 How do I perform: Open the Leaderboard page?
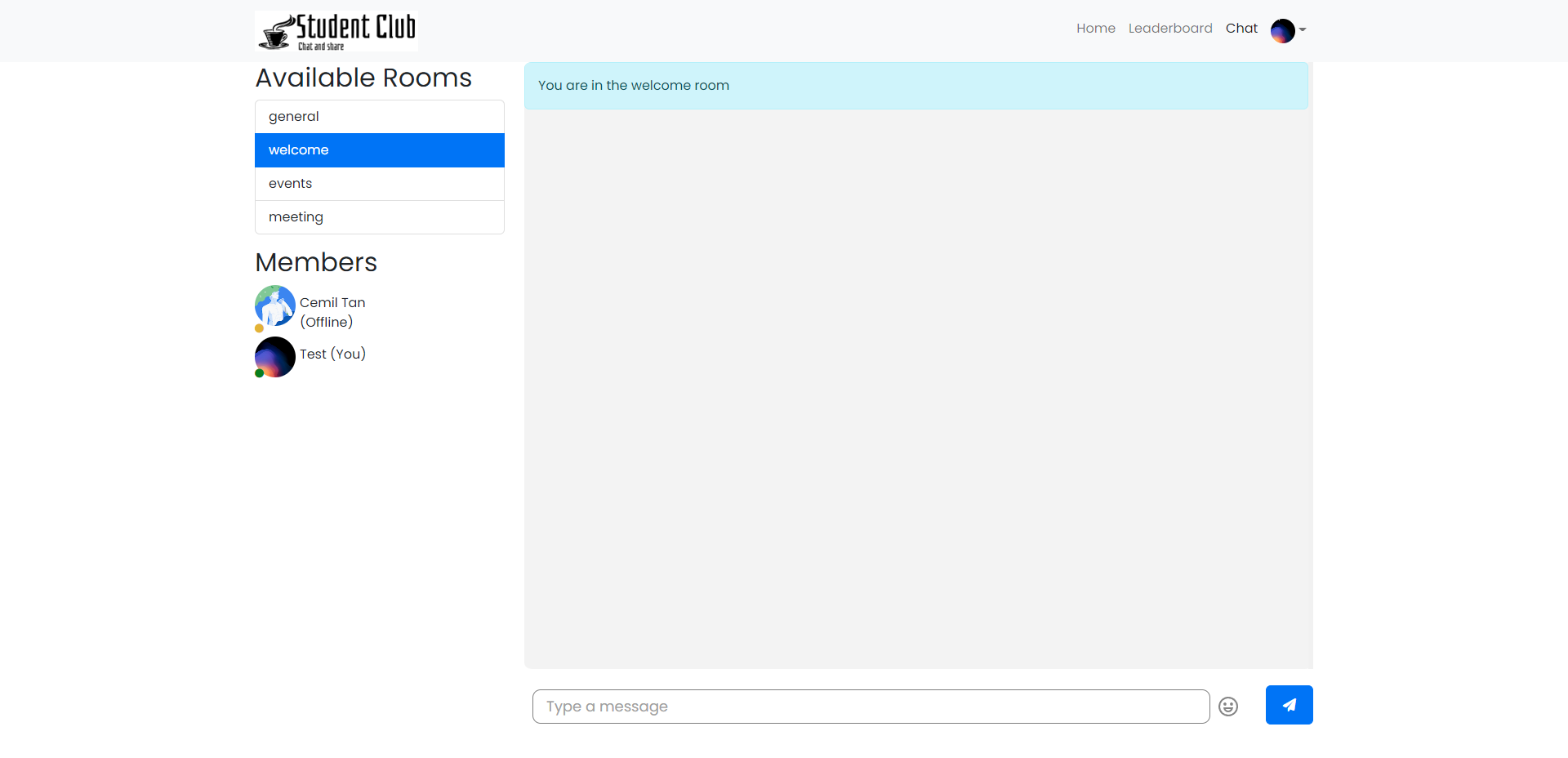tap(1170, 28)
